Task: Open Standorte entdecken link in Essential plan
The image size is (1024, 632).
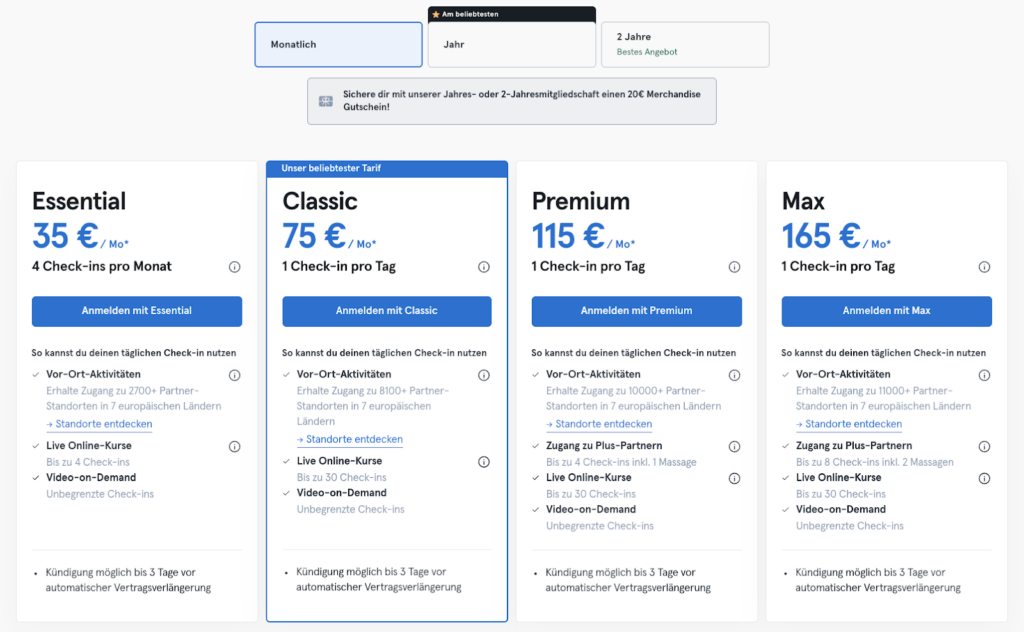Action: (99, 424)
